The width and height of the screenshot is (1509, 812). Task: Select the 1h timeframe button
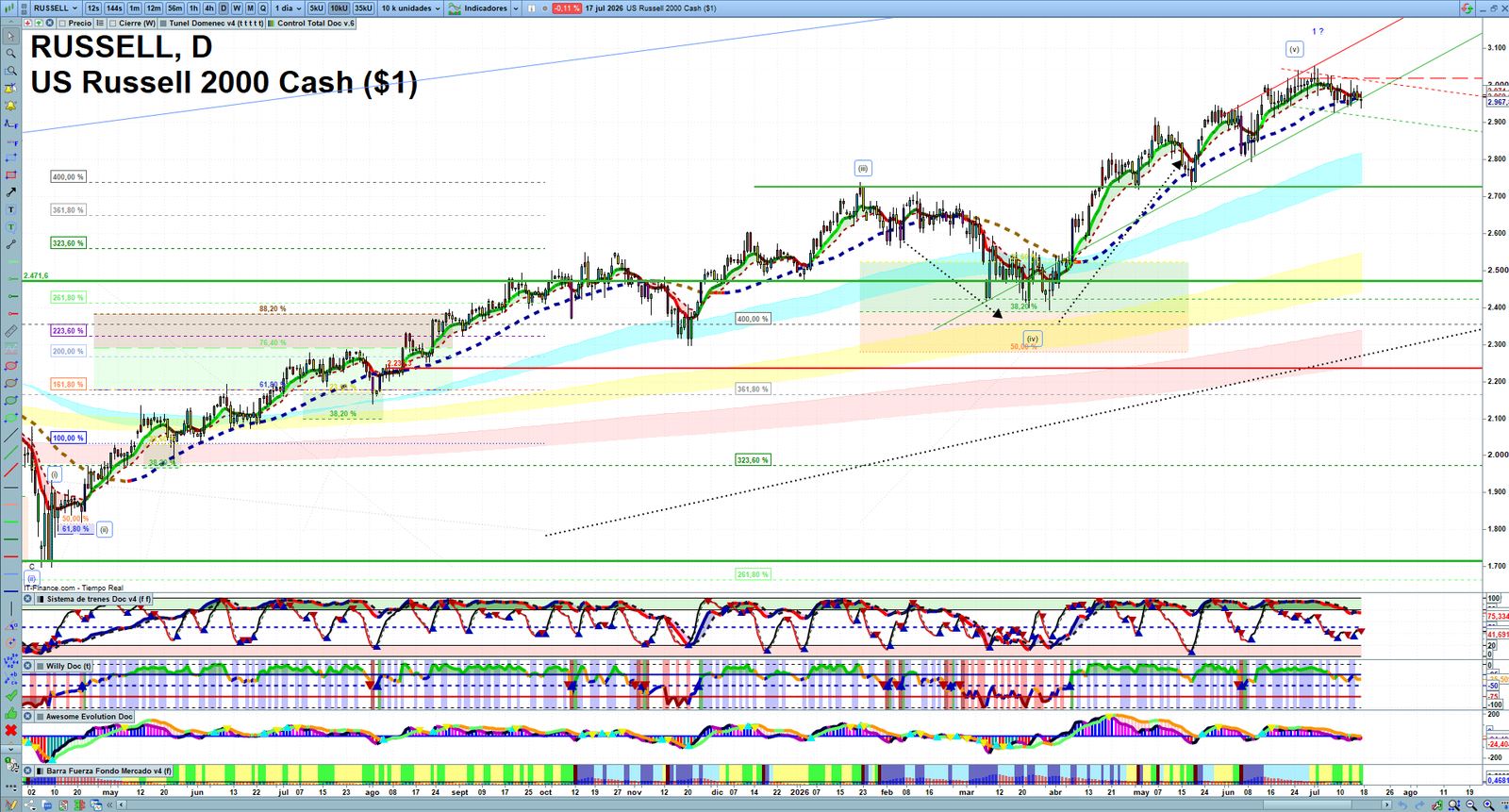193,8
